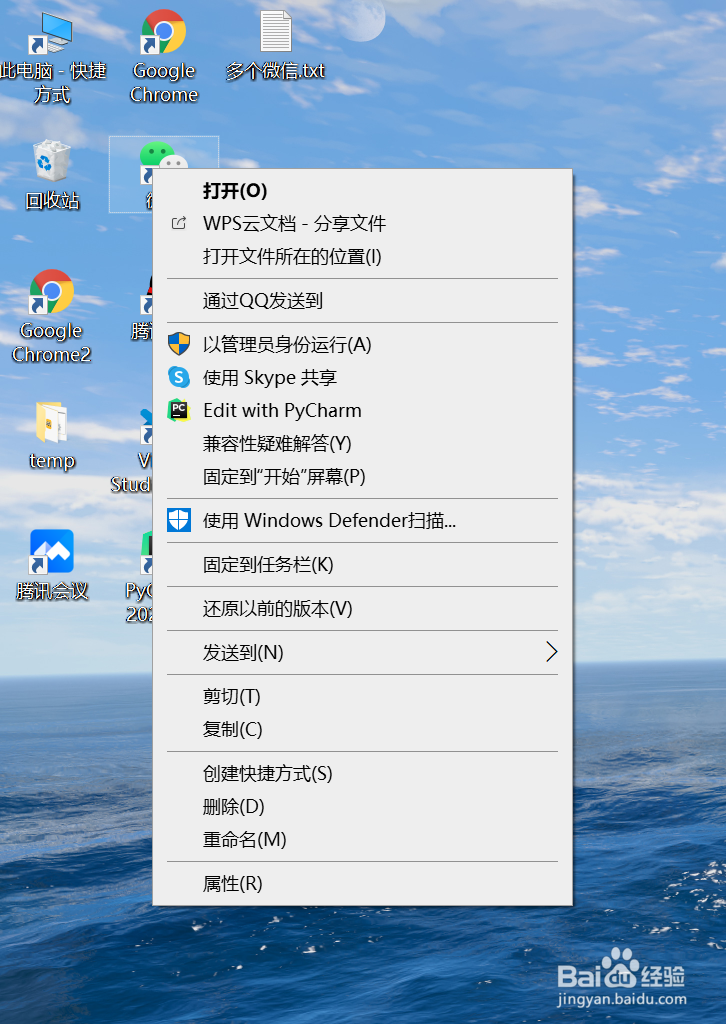Choose 打开文件所在的位置(I)
Image resolution: width=726 pixels, height=1024 pixels.
(x=362, y=257)
